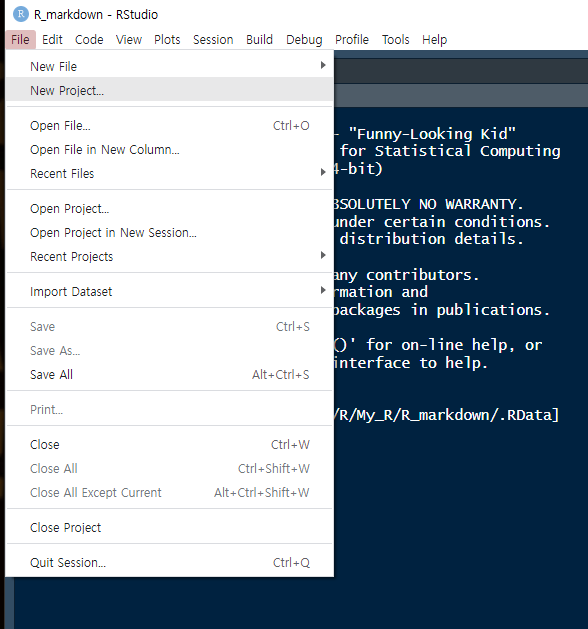Open the Debug menu
This screenshot has width=588, height=629.
(x=304, y=40)
